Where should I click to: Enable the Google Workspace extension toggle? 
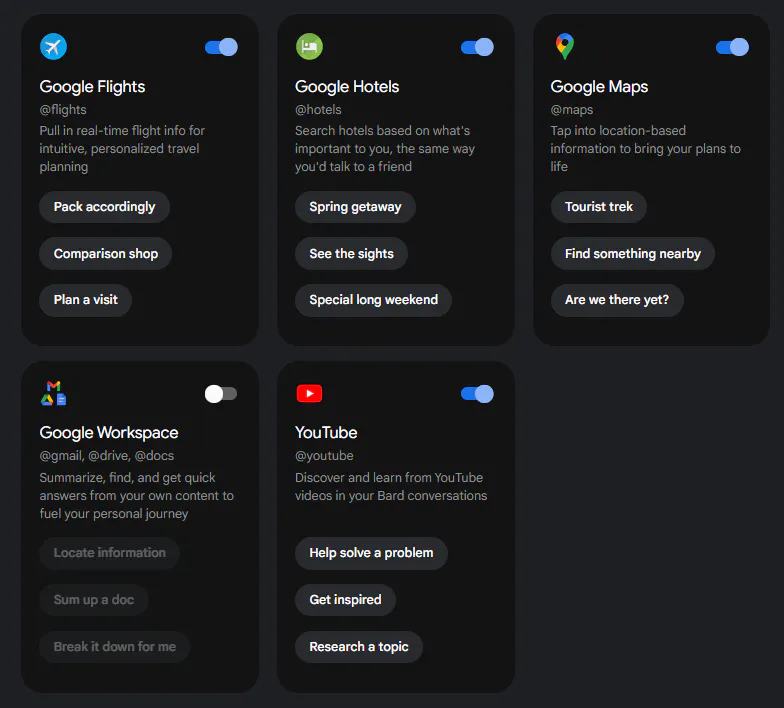pos(221,393)
